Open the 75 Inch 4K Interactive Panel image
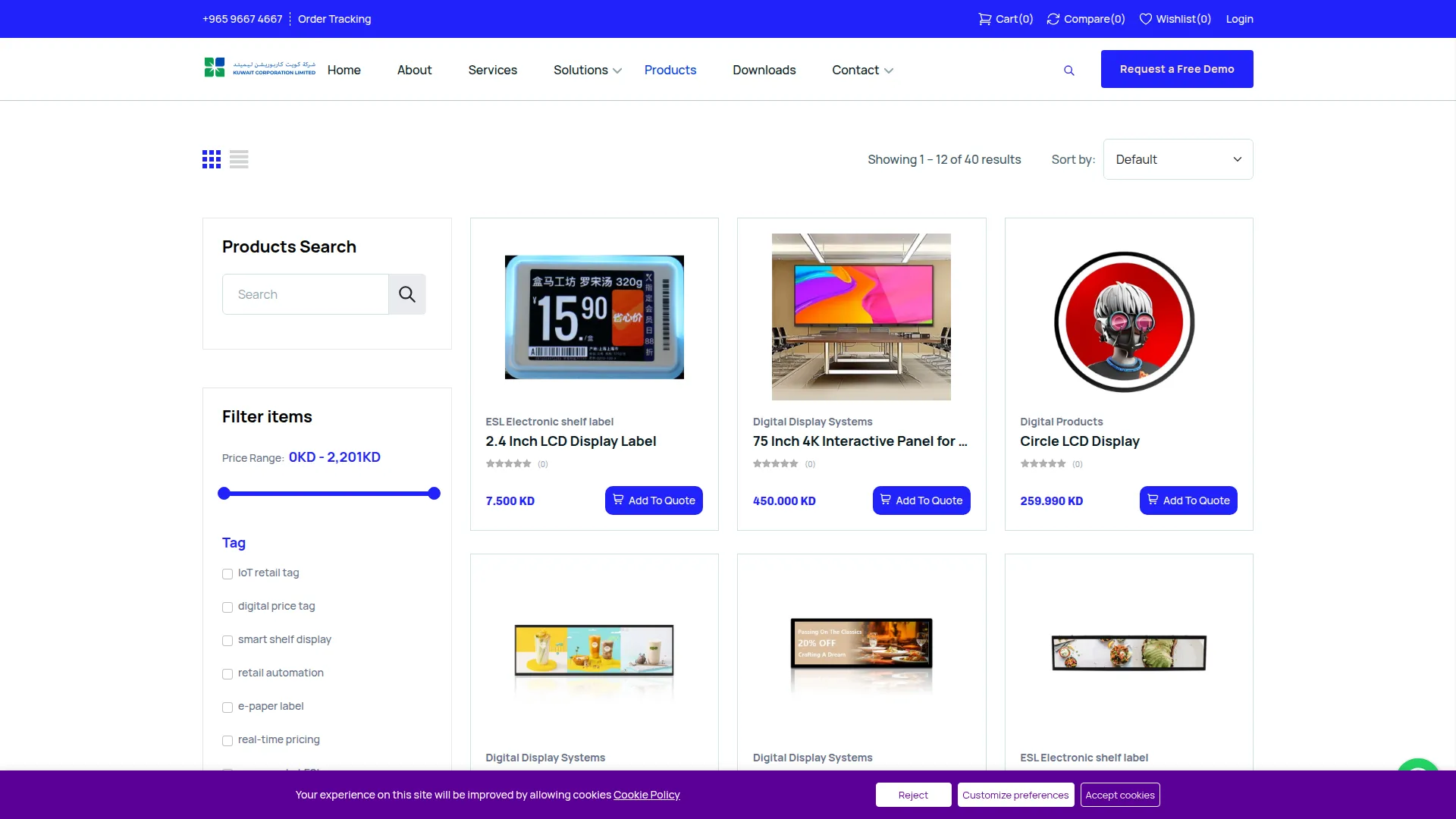This screenshot has width=1456, height=819. click(861, 317)
